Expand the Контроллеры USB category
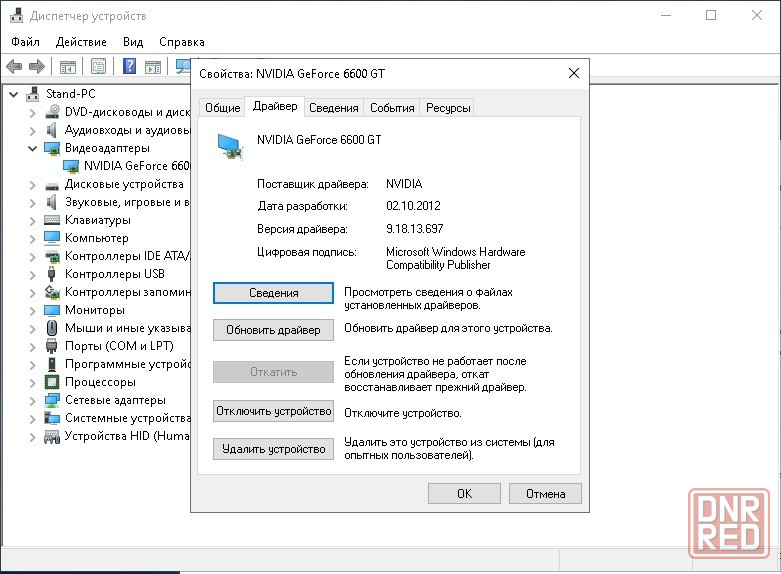 pyautogui.click(x=32, y=275)
